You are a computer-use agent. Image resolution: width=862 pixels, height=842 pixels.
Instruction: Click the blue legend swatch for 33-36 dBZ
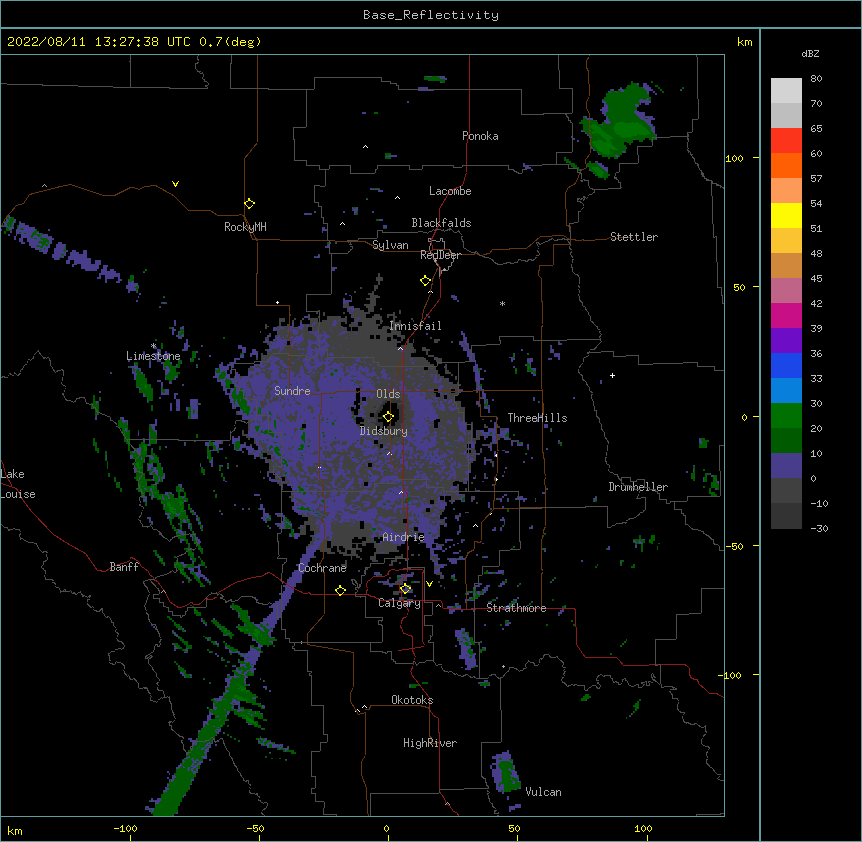click(x=786, y=365)
